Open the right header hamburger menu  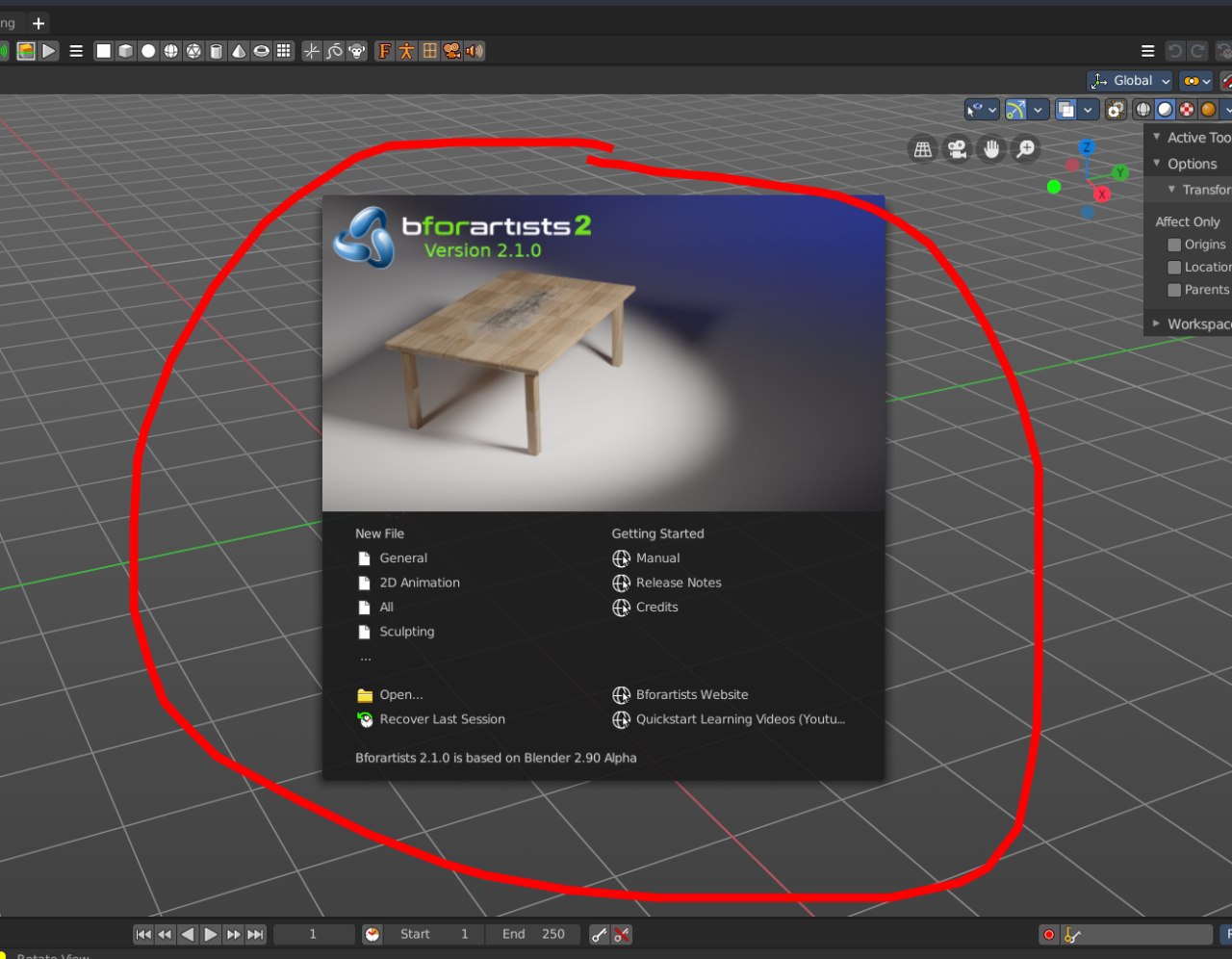click(x=1147, y=51)
